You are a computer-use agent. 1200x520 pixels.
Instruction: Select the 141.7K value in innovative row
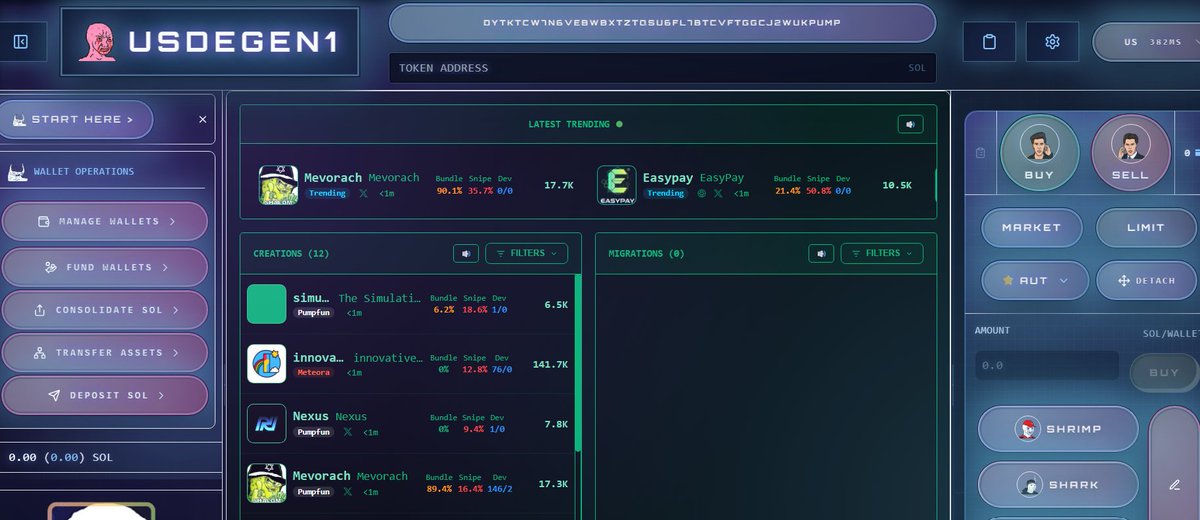[550, 365]
